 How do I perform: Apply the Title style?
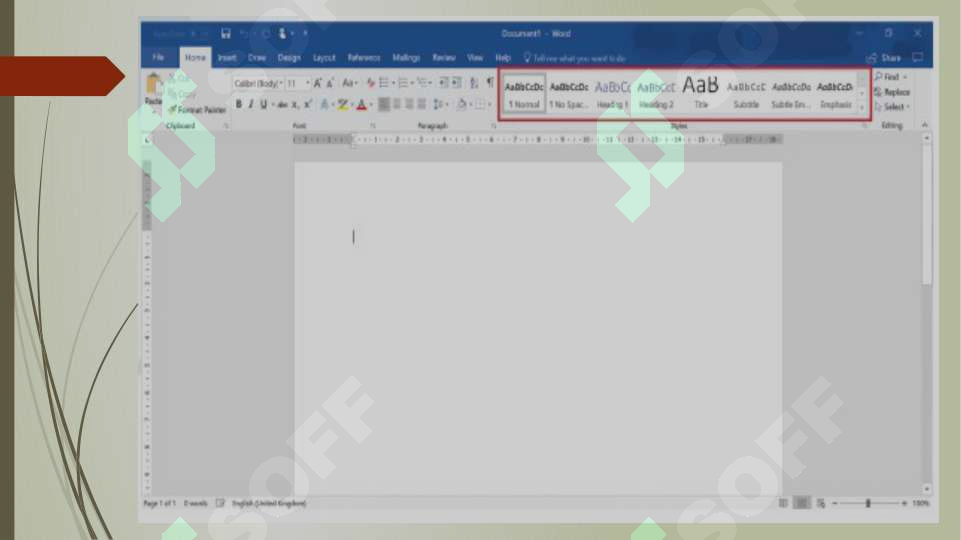pos(701,94)
